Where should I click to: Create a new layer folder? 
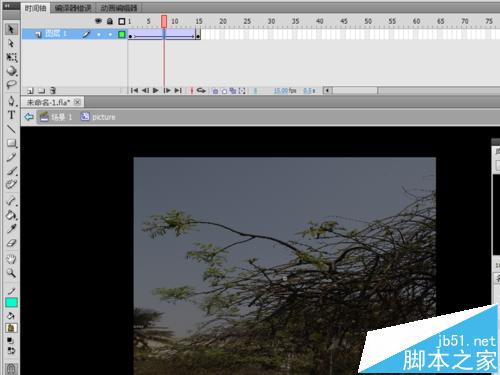click(x=41, y=90)
